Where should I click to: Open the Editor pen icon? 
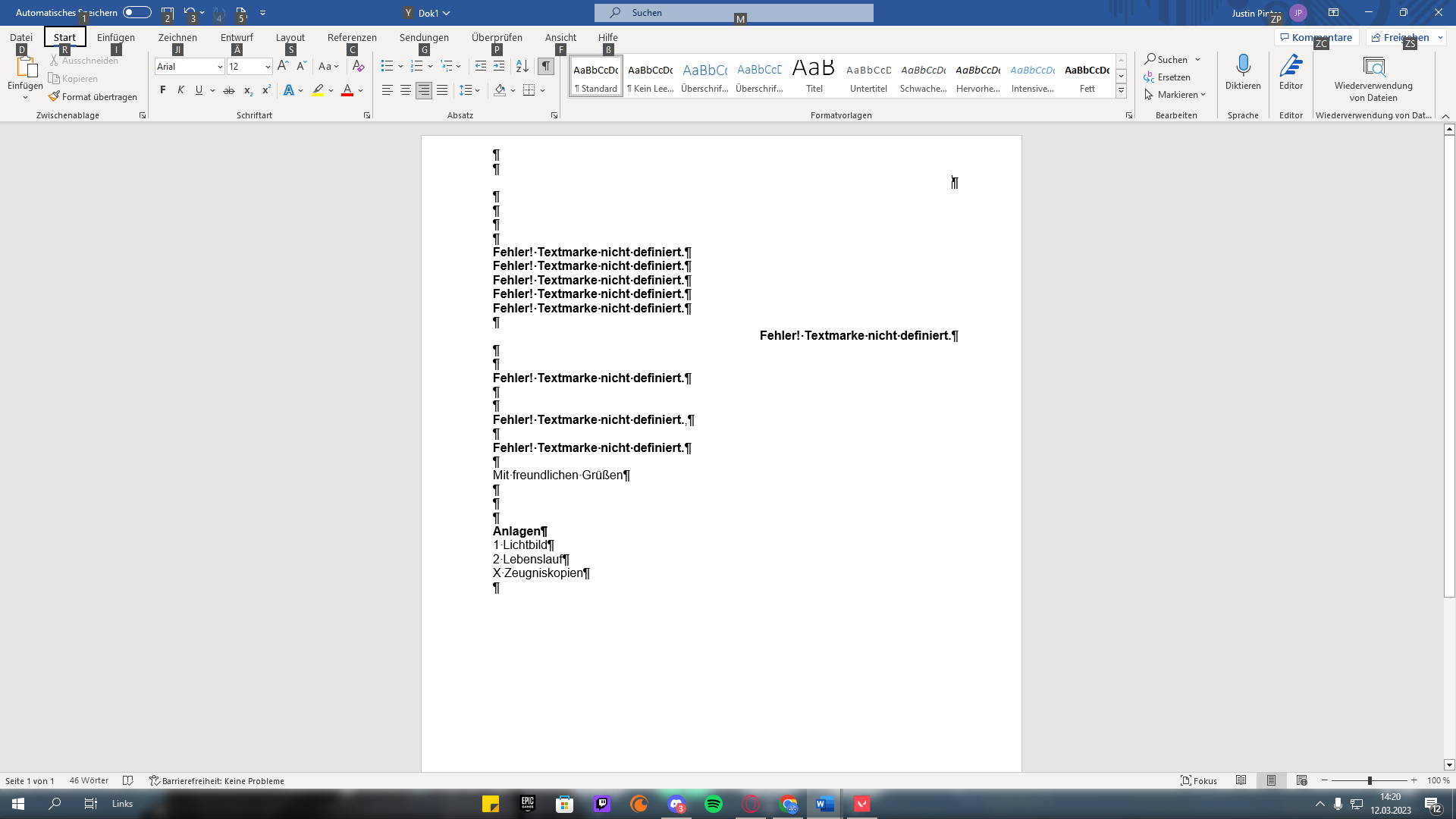(1291, 67)
